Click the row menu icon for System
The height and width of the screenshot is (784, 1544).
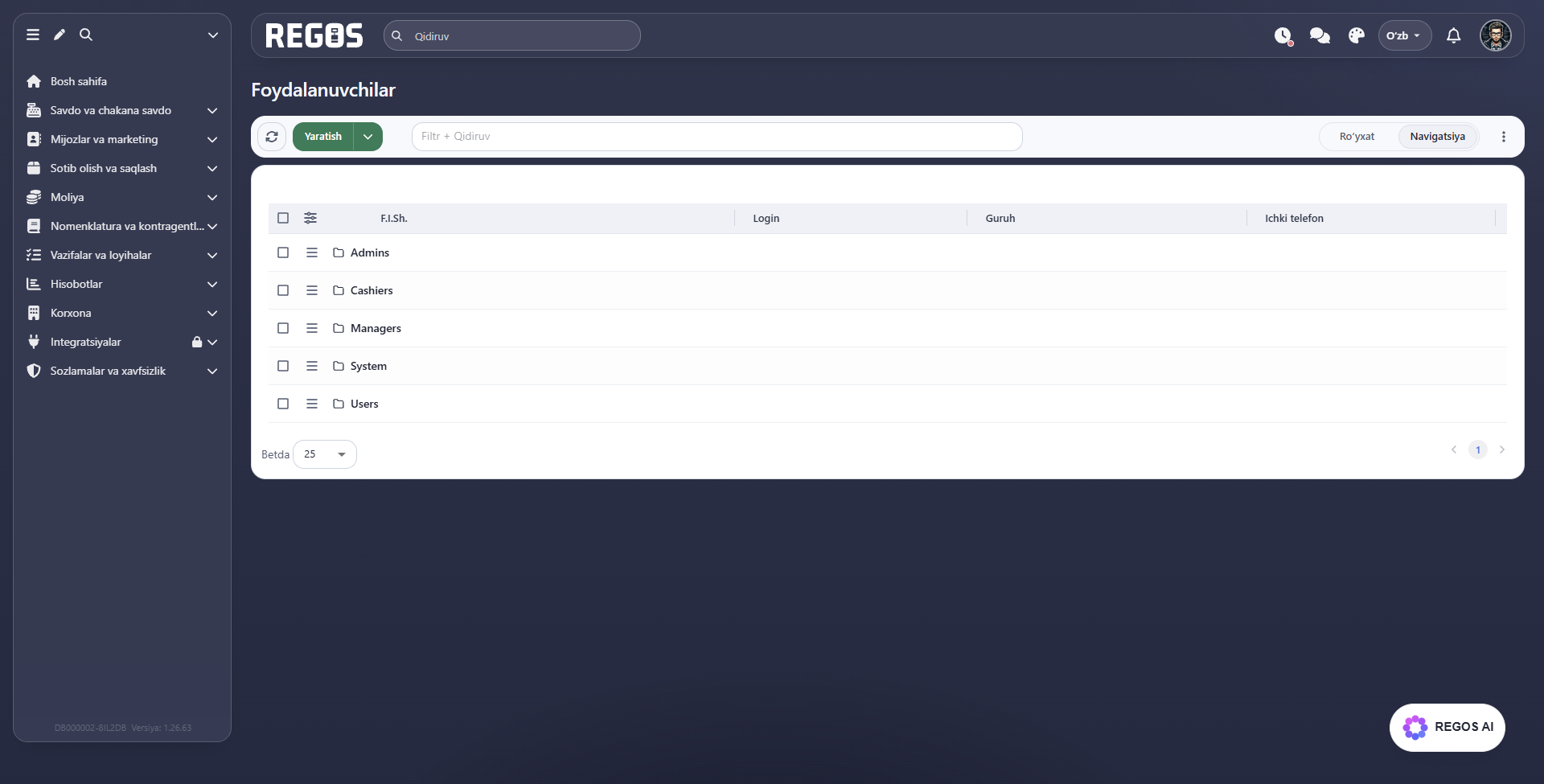click(x=312, y=366)
